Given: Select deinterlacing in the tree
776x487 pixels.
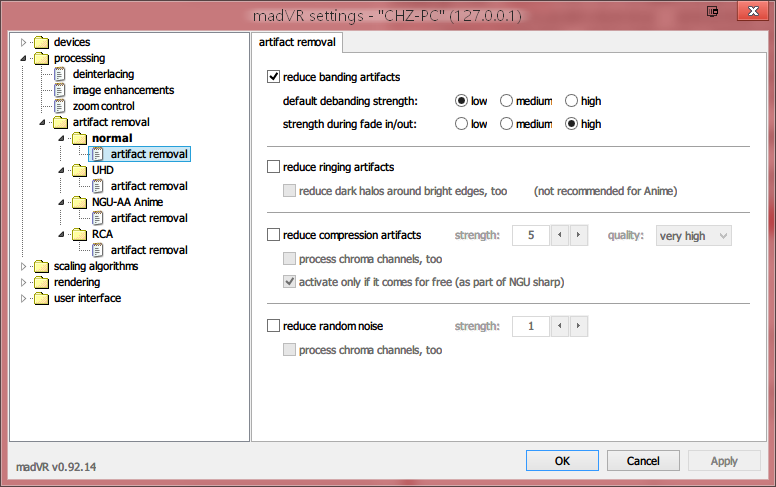Looking at the screenshot, I should click(x=103, y=74).
